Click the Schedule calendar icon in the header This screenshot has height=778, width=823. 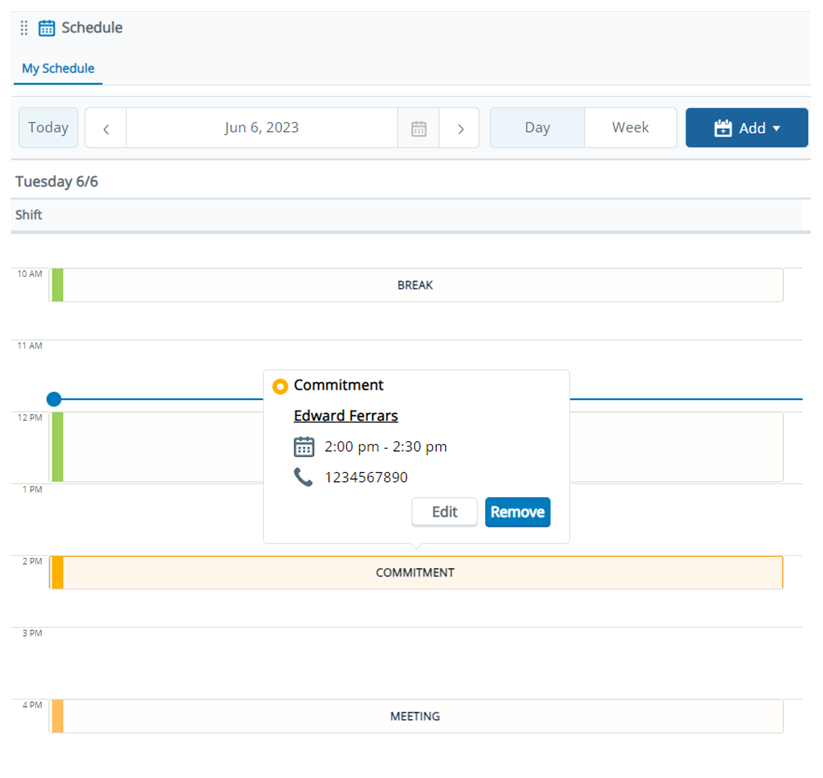coord(46,27)
